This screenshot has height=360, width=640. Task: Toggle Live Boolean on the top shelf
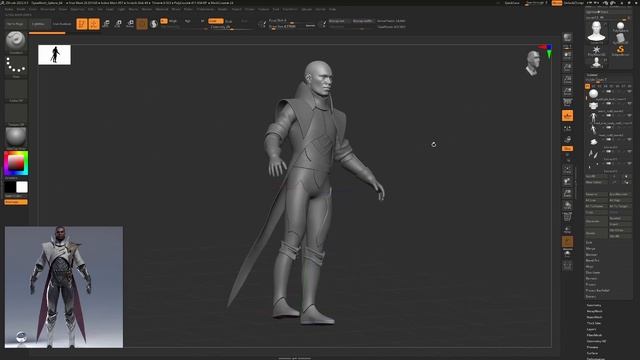62,24
